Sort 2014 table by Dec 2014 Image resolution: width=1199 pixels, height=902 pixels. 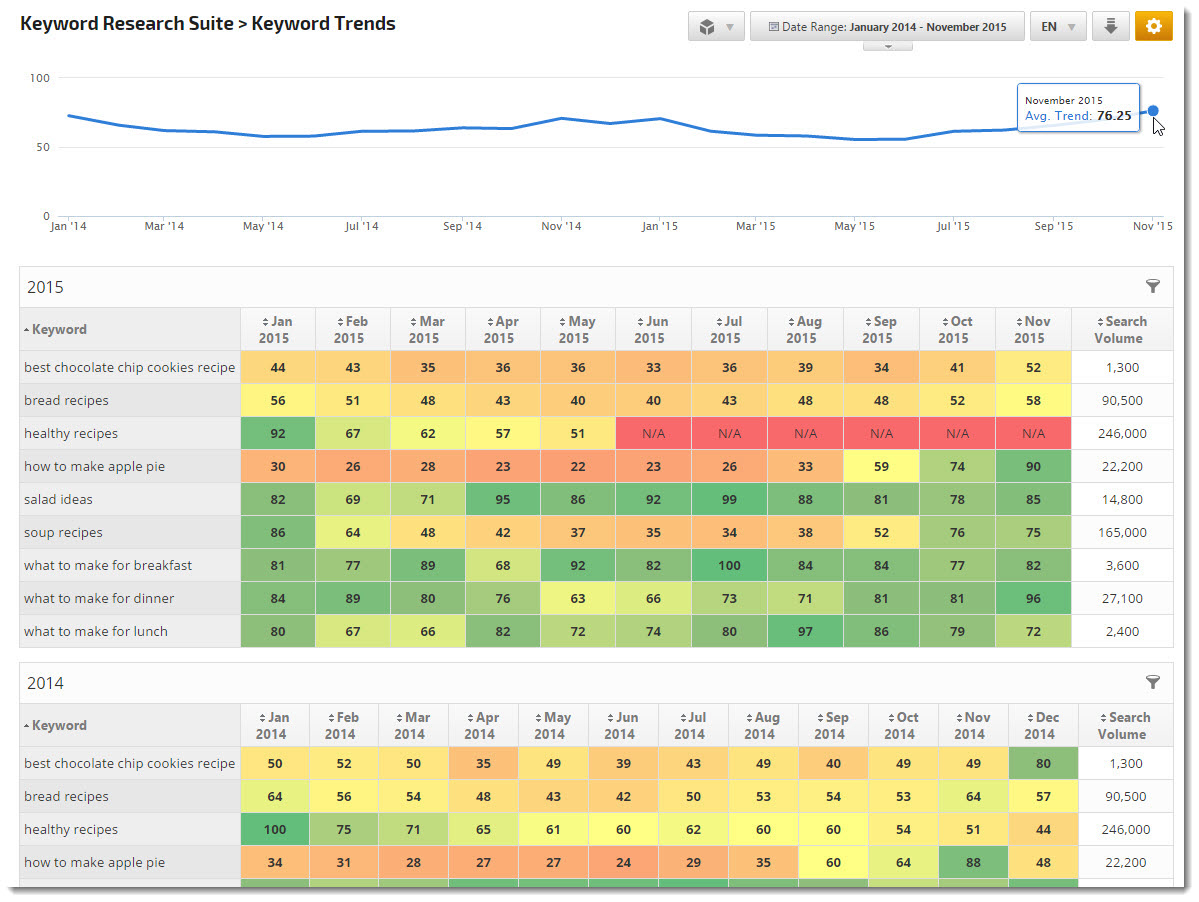[1039, 725]
